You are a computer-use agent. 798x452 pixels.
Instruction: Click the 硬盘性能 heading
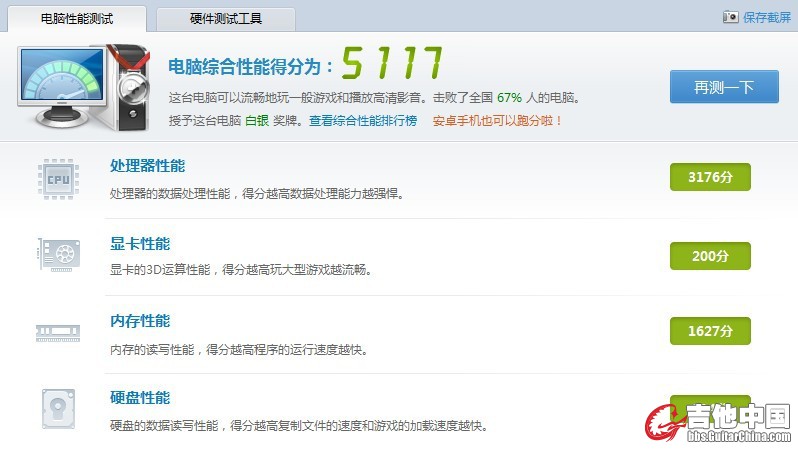pyautogui.click(x=140, y=398)
